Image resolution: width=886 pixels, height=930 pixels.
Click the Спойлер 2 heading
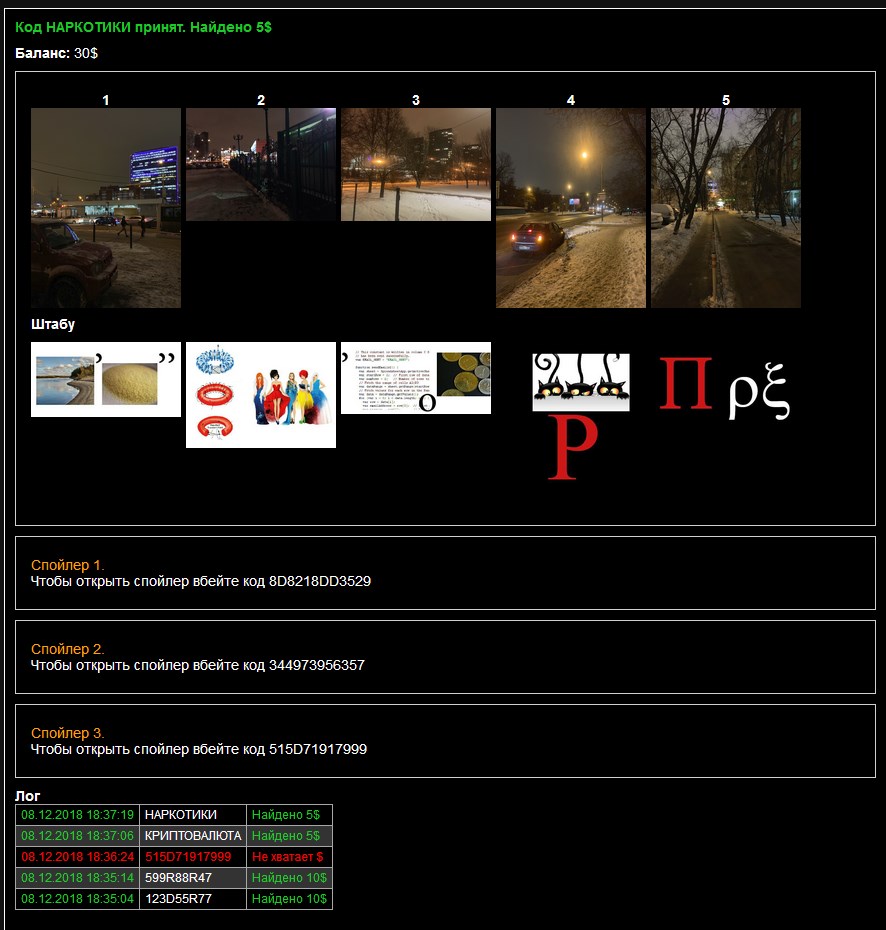[x=68, y=649]
